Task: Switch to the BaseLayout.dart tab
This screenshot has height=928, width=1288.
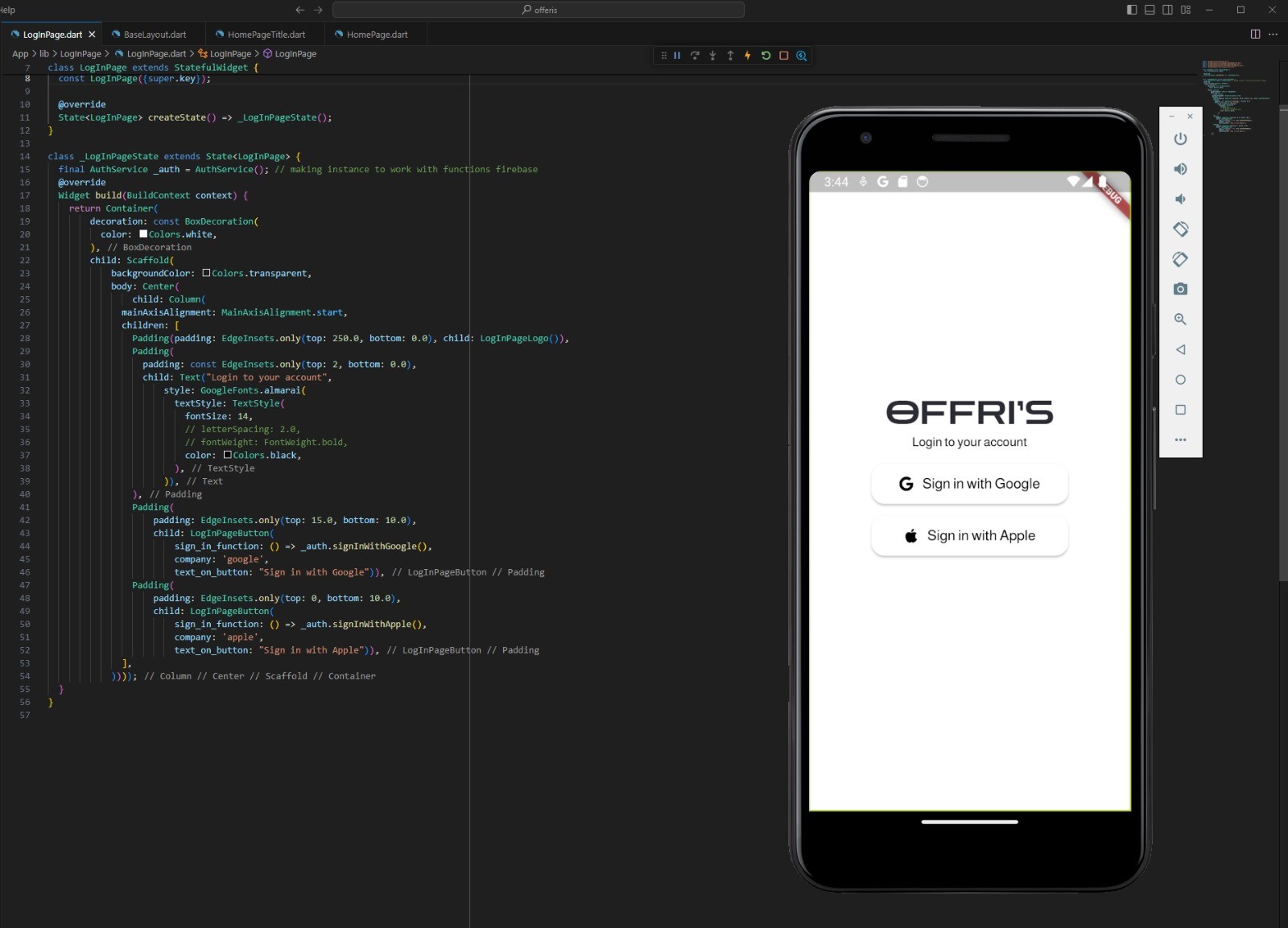Action: coord(155,35)
